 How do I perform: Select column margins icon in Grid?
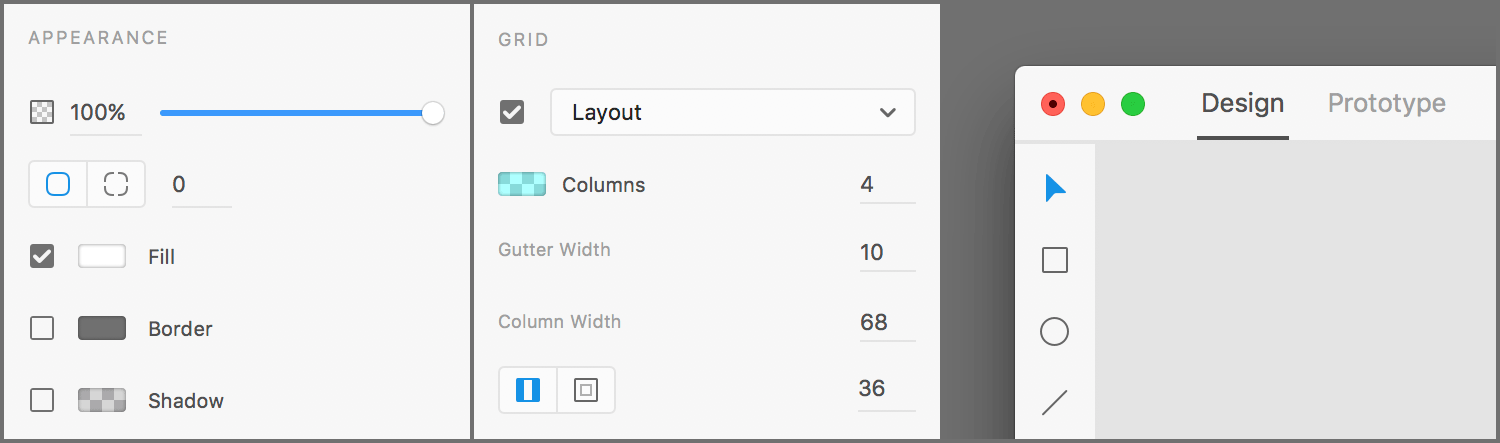(x=528, y=390)
